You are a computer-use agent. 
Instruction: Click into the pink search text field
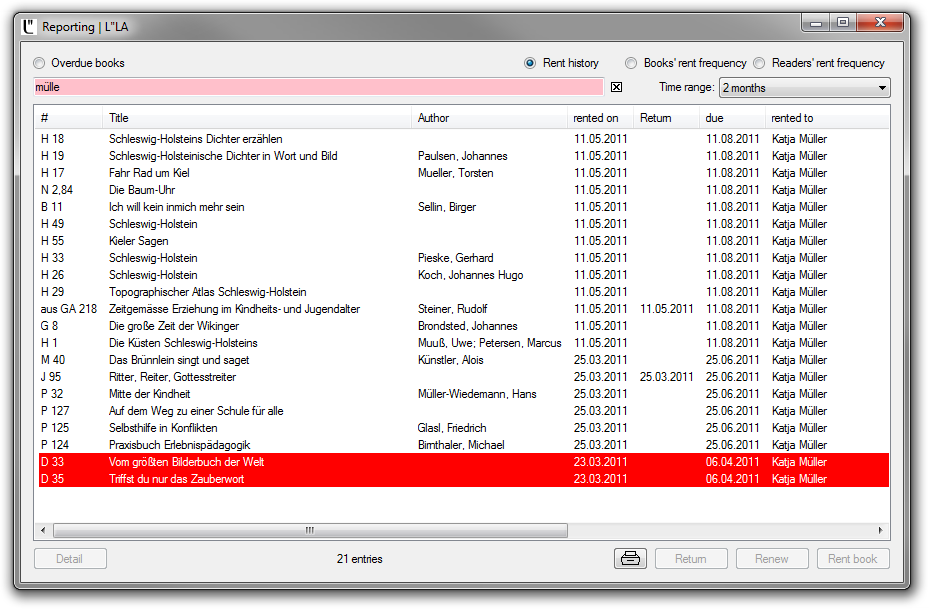tap(318, 87)
